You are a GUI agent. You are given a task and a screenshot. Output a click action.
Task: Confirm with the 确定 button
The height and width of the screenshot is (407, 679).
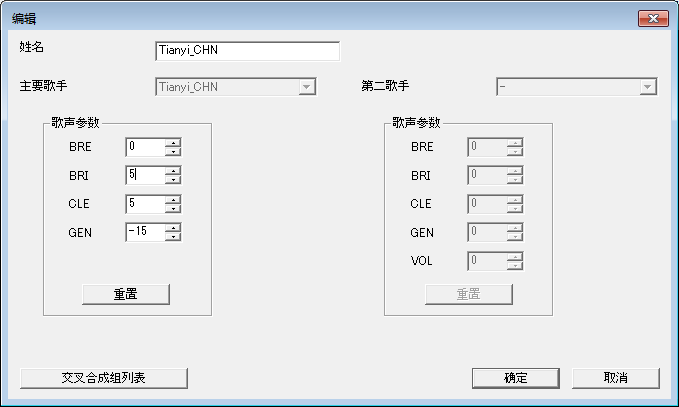click(x=515, y=378)
